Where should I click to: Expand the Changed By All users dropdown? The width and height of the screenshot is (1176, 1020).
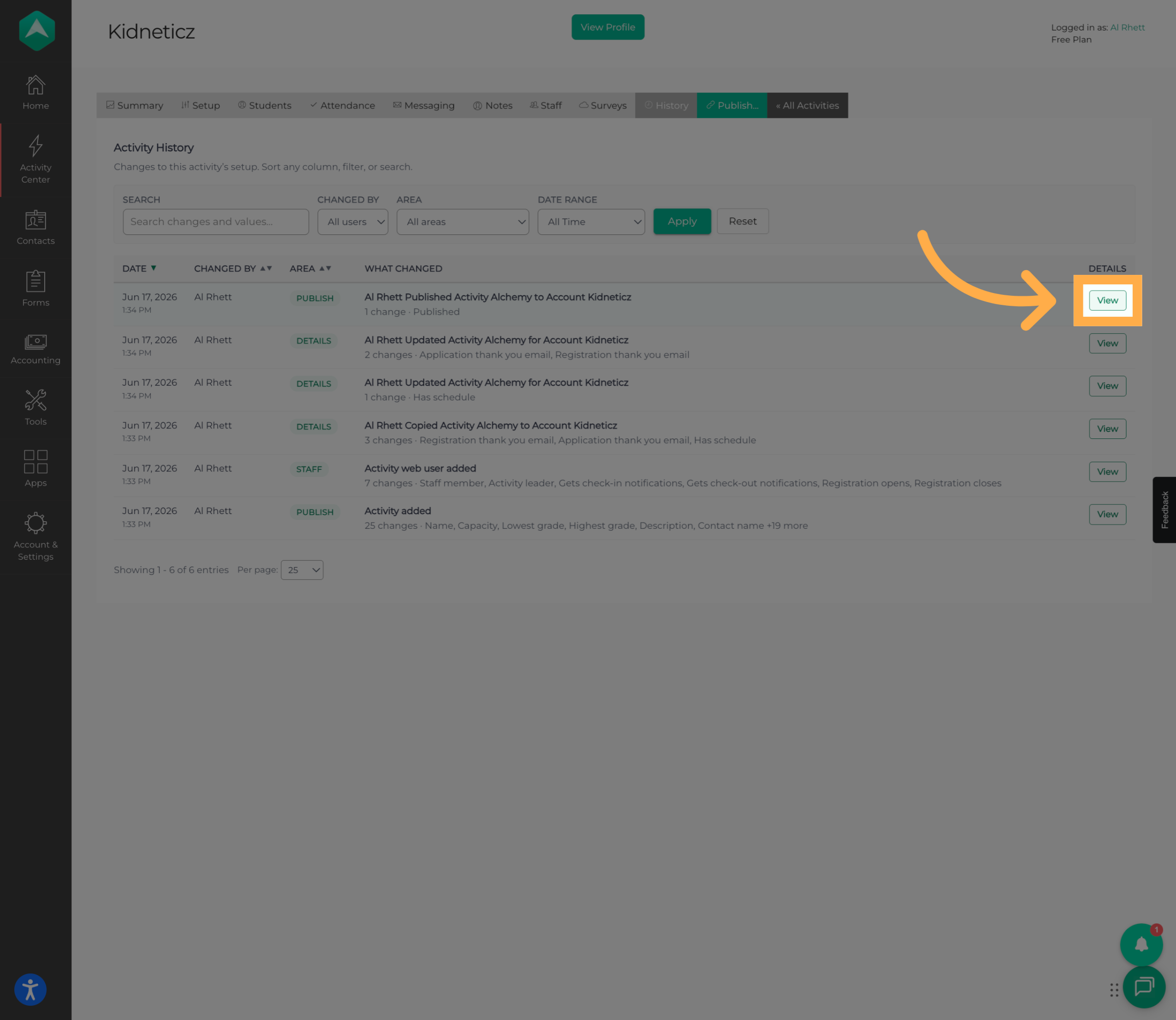point(353,222)
